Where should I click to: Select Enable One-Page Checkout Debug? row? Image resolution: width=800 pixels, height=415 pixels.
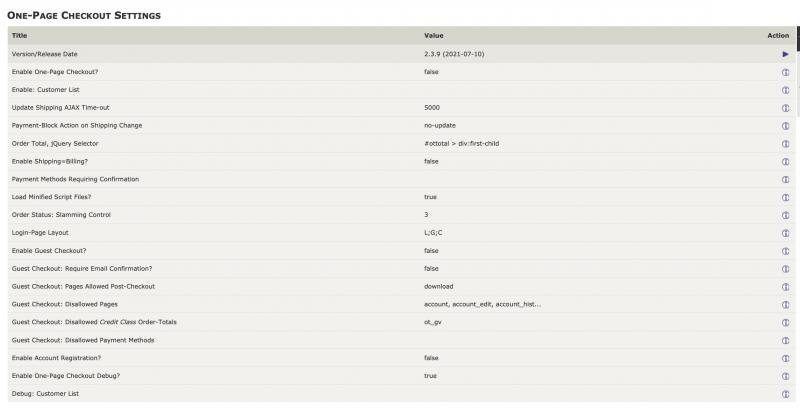[x=401, y=376]
